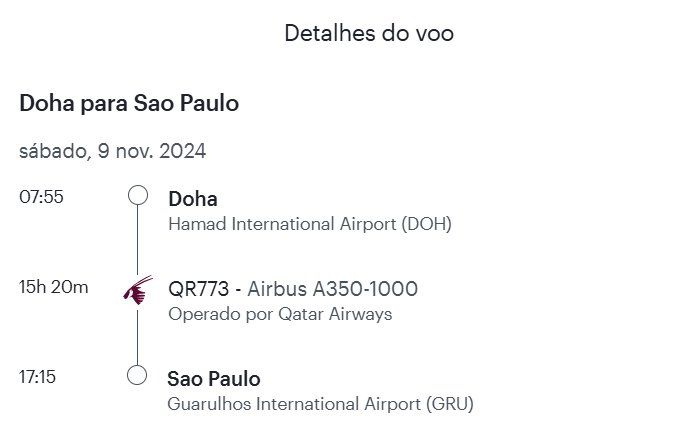
Task: Click 'Operado por Qatar Airways' text
Action: coord(280,314)
